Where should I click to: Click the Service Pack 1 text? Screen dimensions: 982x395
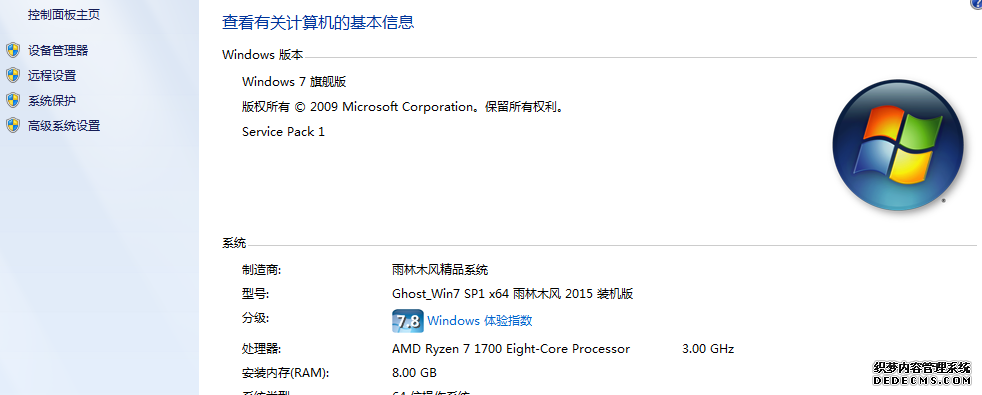point(283,131)
